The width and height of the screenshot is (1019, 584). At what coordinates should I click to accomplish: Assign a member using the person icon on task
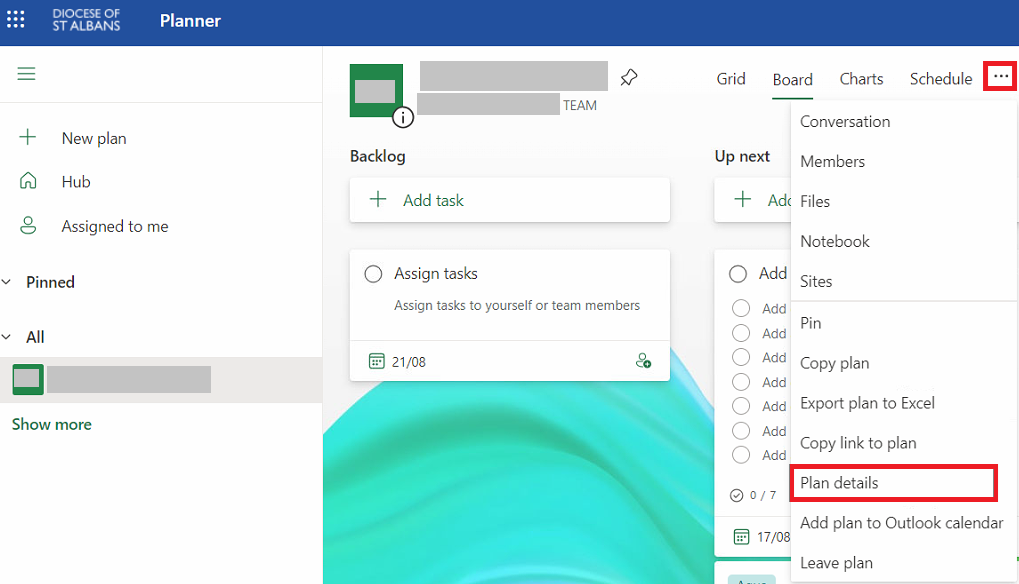click(x=643, y=361)
